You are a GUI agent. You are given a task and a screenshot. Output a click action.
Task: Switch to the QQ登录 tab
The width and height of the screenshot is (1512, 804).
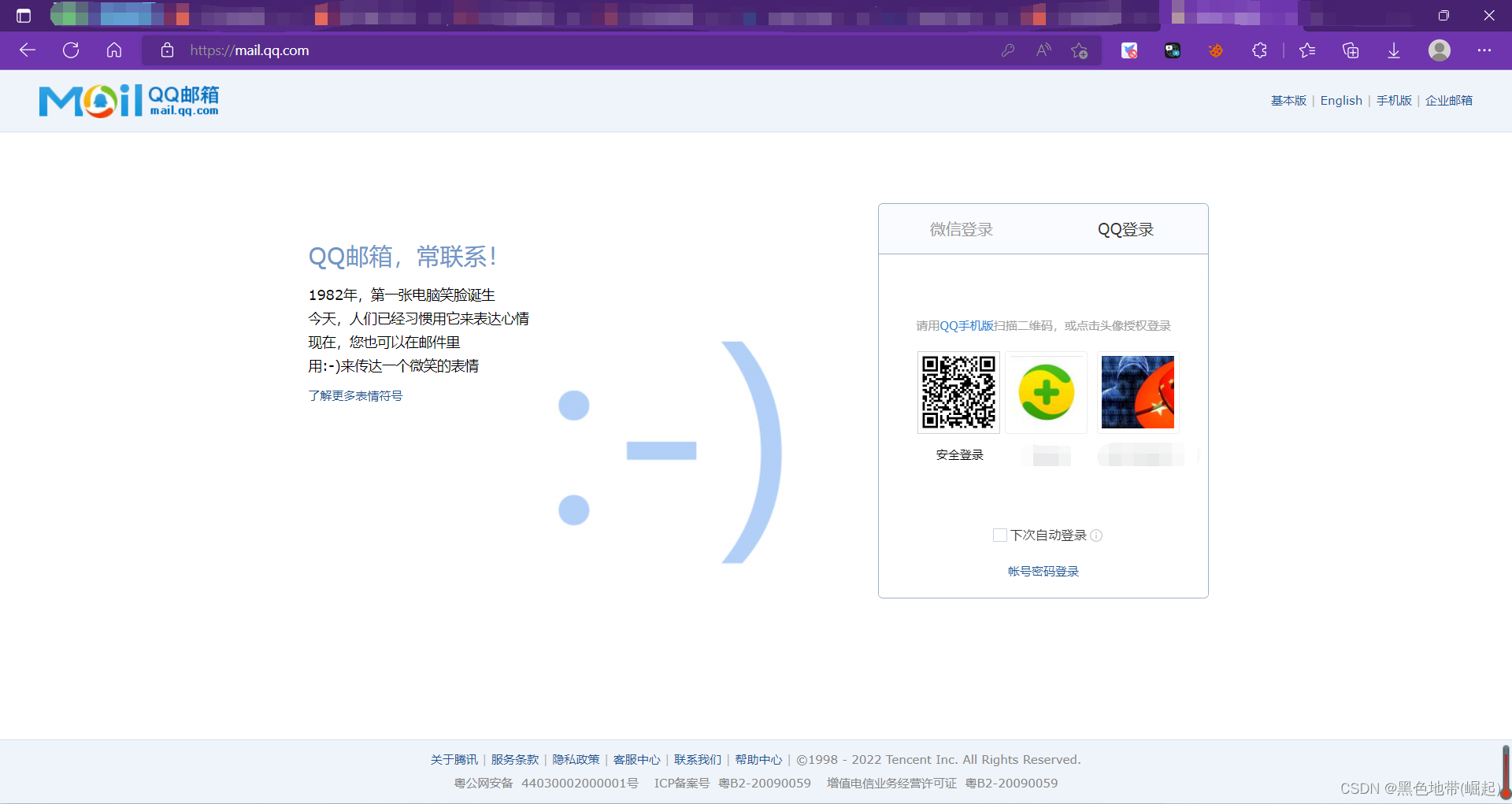[x=1125, y=229]
